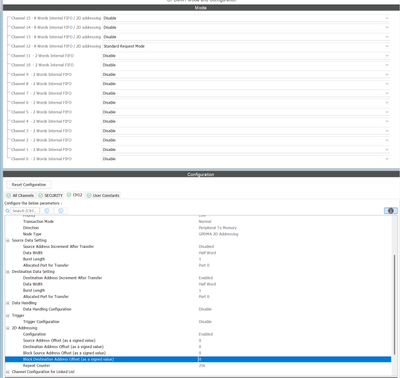Screen dimensions: 400x378
Task: Click GPDMA 2D Addressing node type value
Action: [218, 234]
